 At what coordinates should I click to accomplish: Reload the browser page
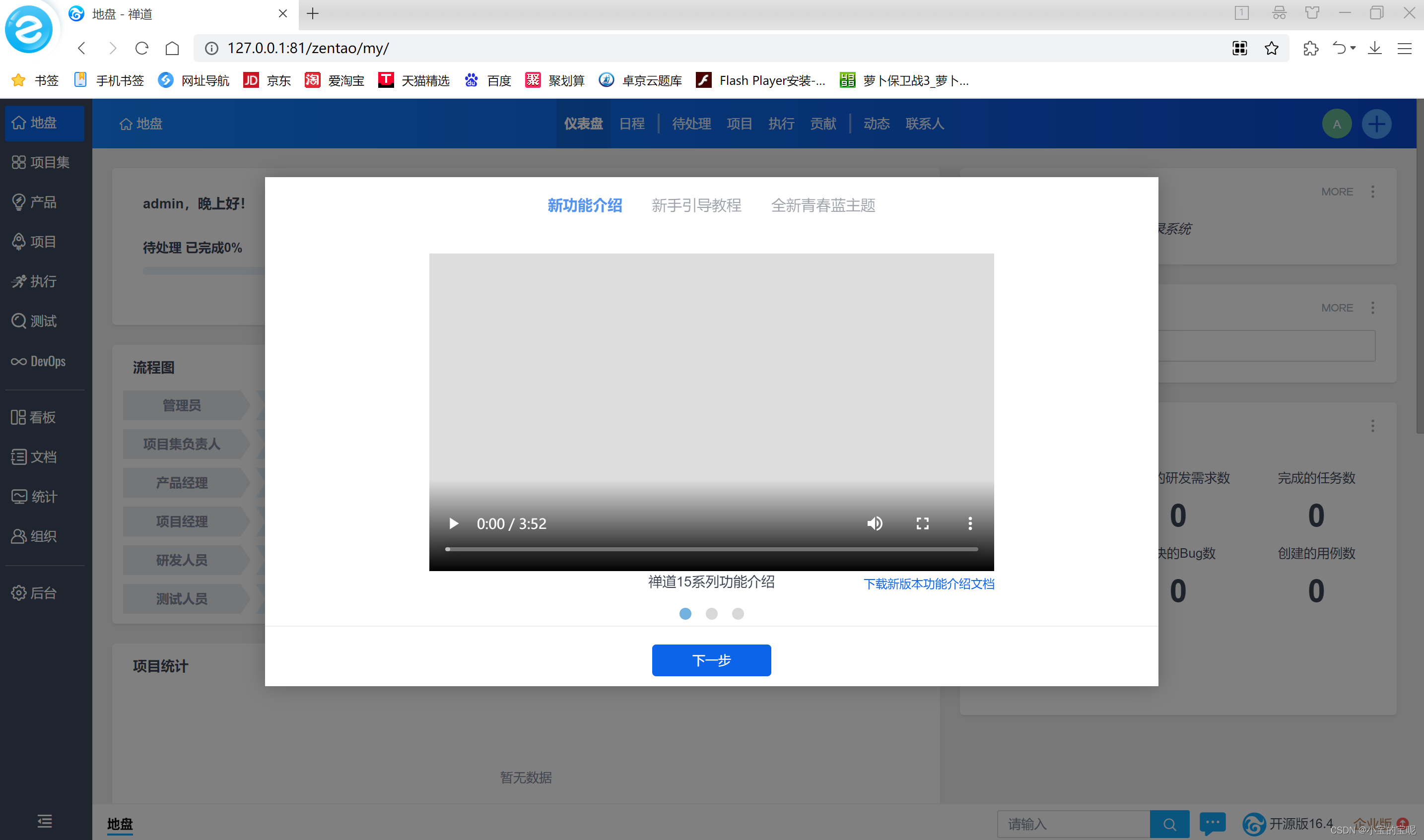click(141, 48)
